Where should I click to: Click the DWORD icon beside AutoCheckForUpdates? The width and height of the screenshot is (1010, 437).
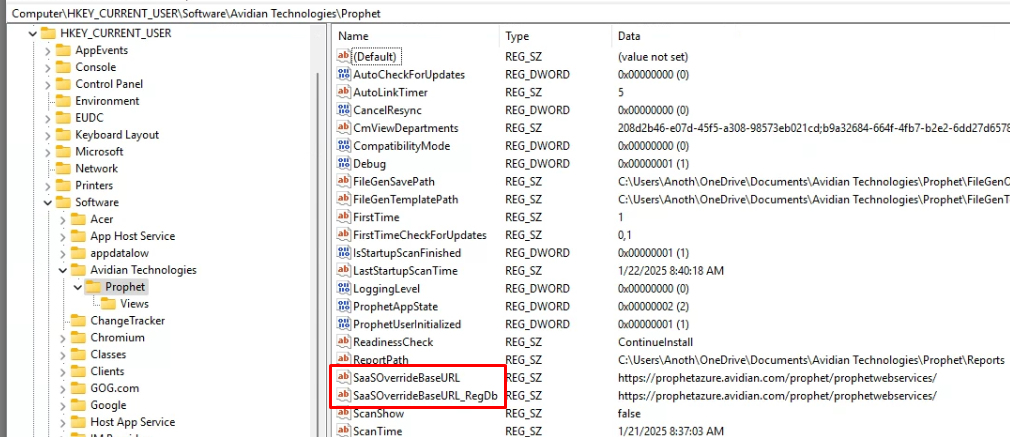click(x=344, y=74)
